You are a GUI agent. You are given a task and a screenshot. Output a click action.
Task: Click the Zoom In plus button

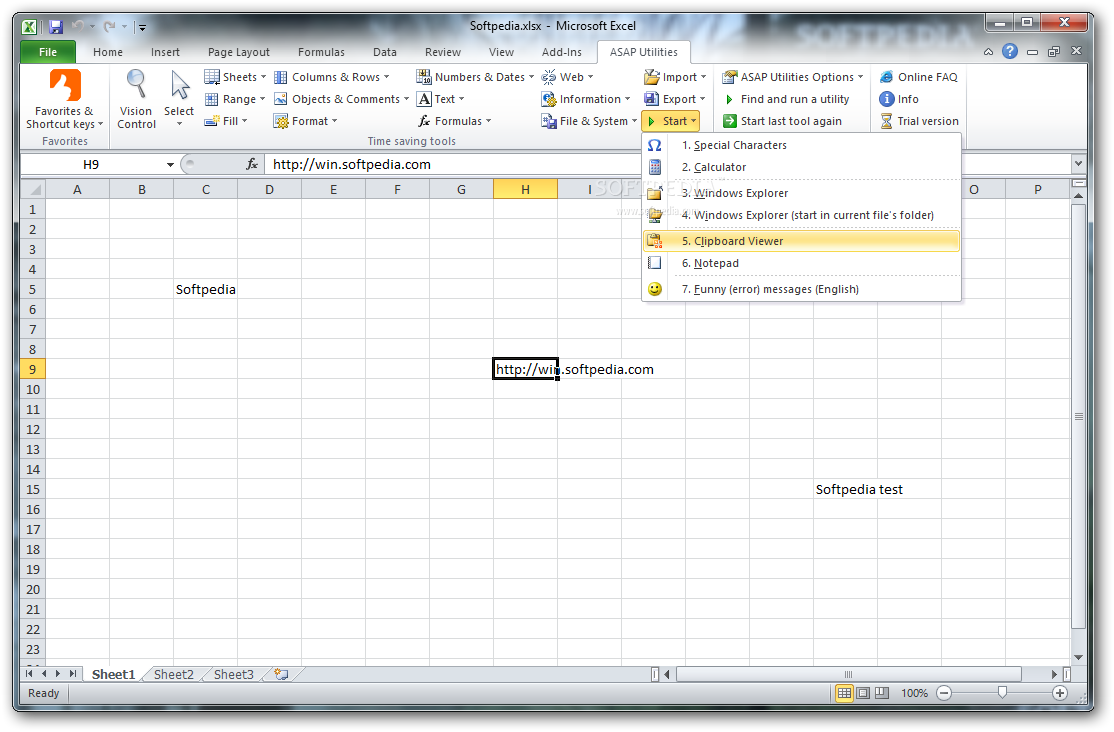[x=1059, y=693]
